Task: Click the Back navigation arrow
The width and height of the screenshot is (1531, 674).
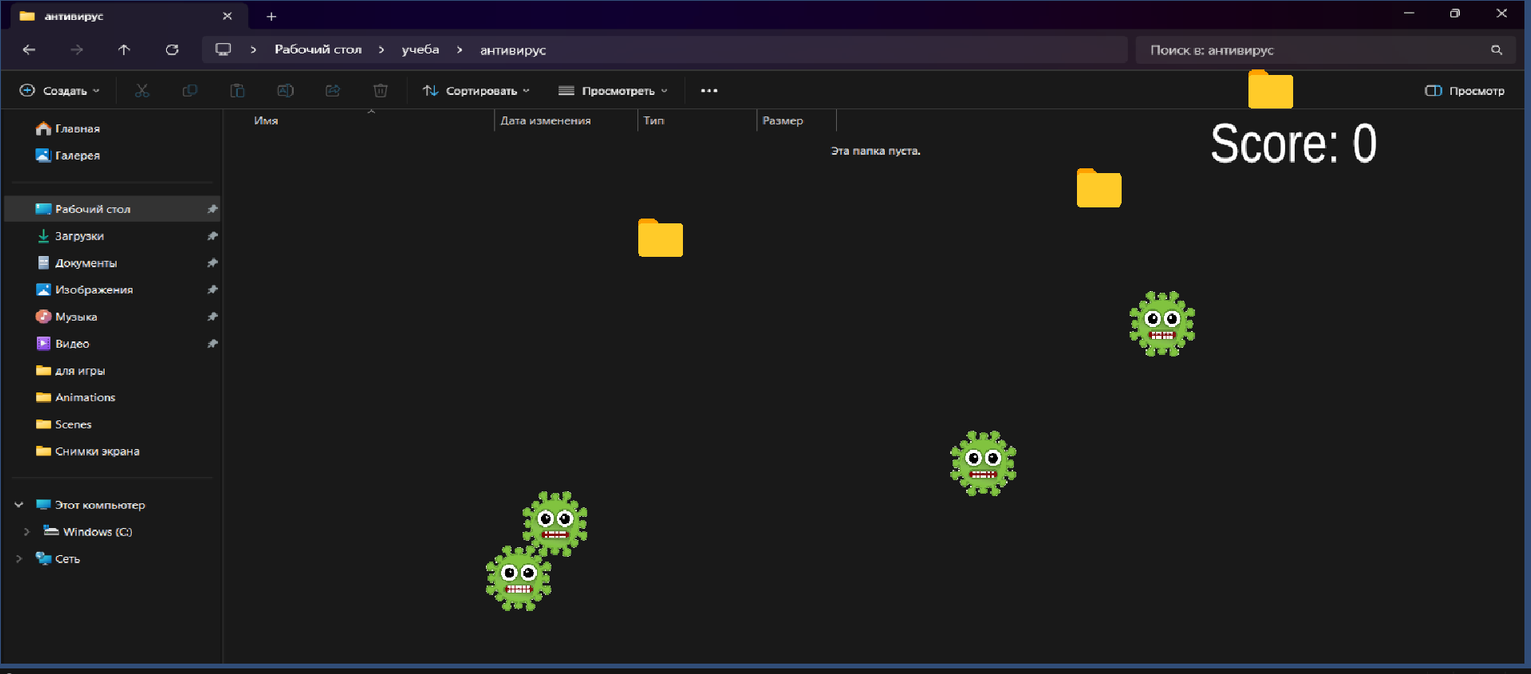Action: [29, 50]
